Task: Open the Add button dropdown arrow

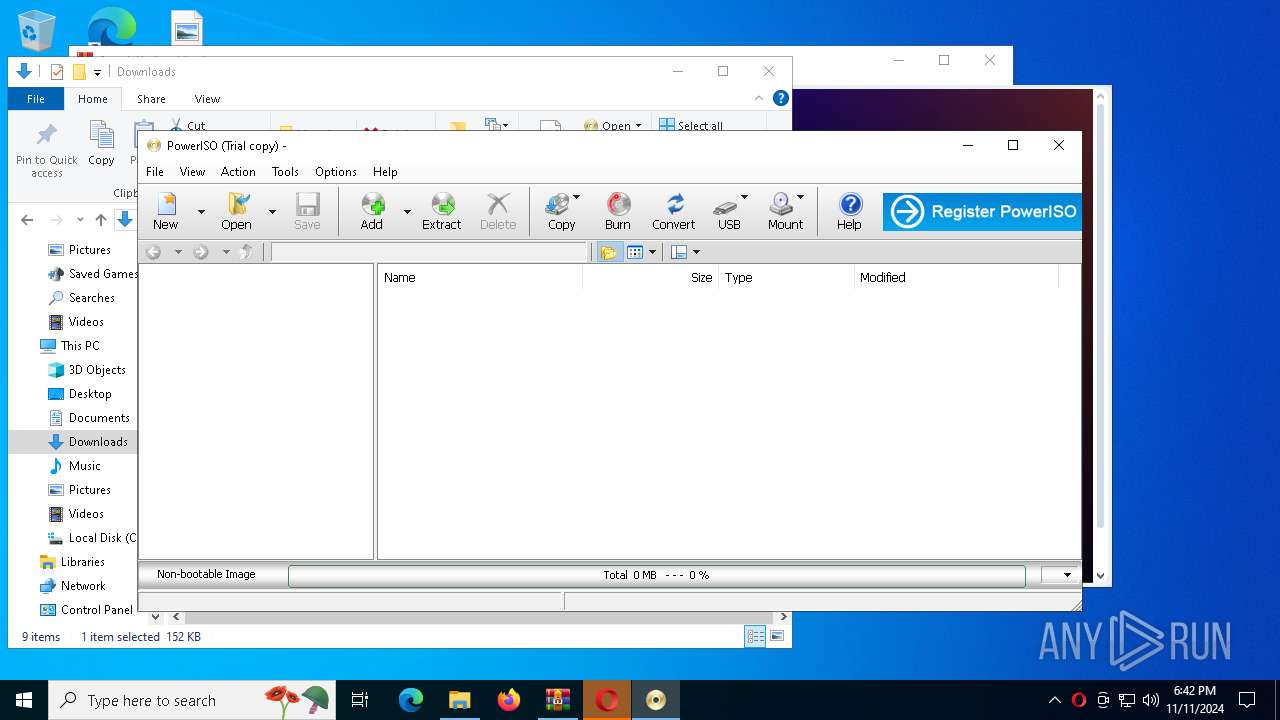Action: click(407, 211)
